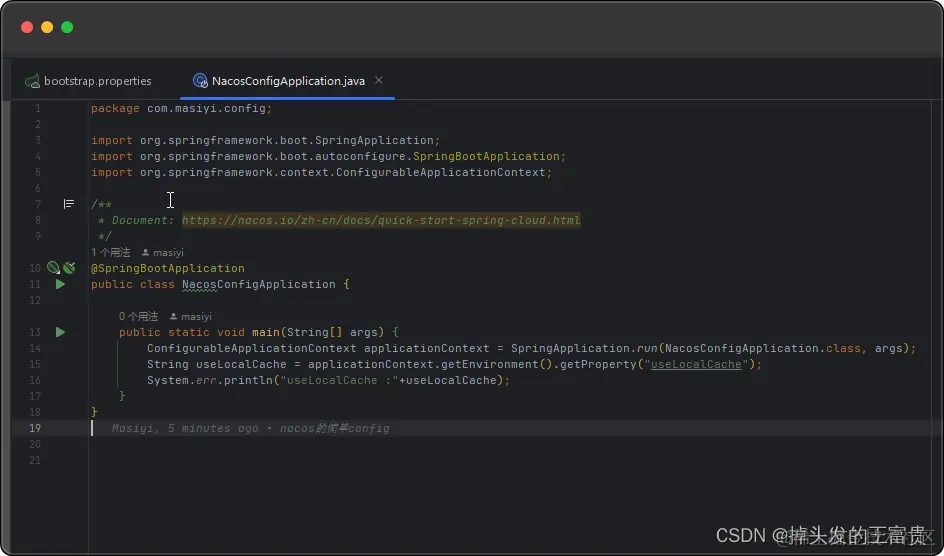Click the yellow minimize window button

47,27
